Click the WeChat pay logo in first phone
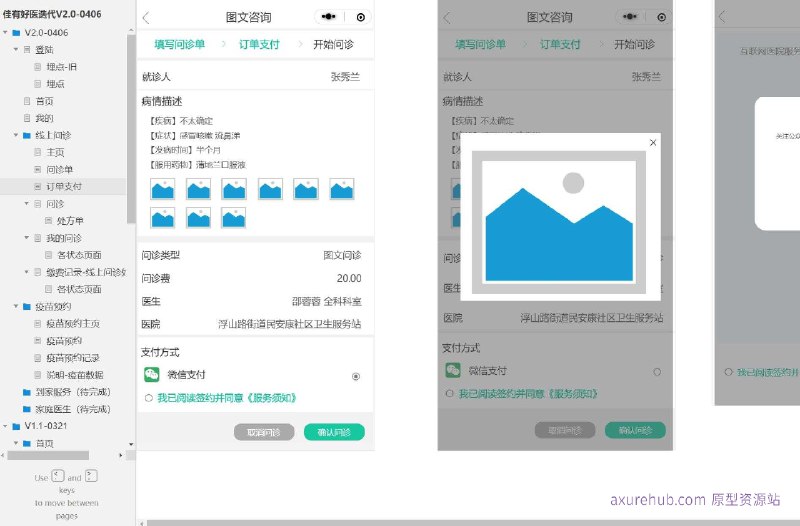 coord(152,374)
